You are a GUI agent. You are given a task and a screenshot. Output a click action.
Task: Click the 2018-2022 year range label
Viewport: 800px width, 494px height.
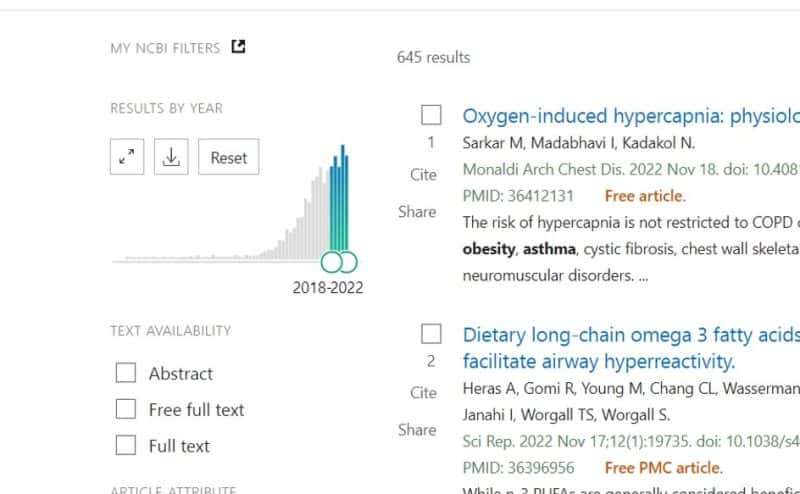[x=328, y=288]
